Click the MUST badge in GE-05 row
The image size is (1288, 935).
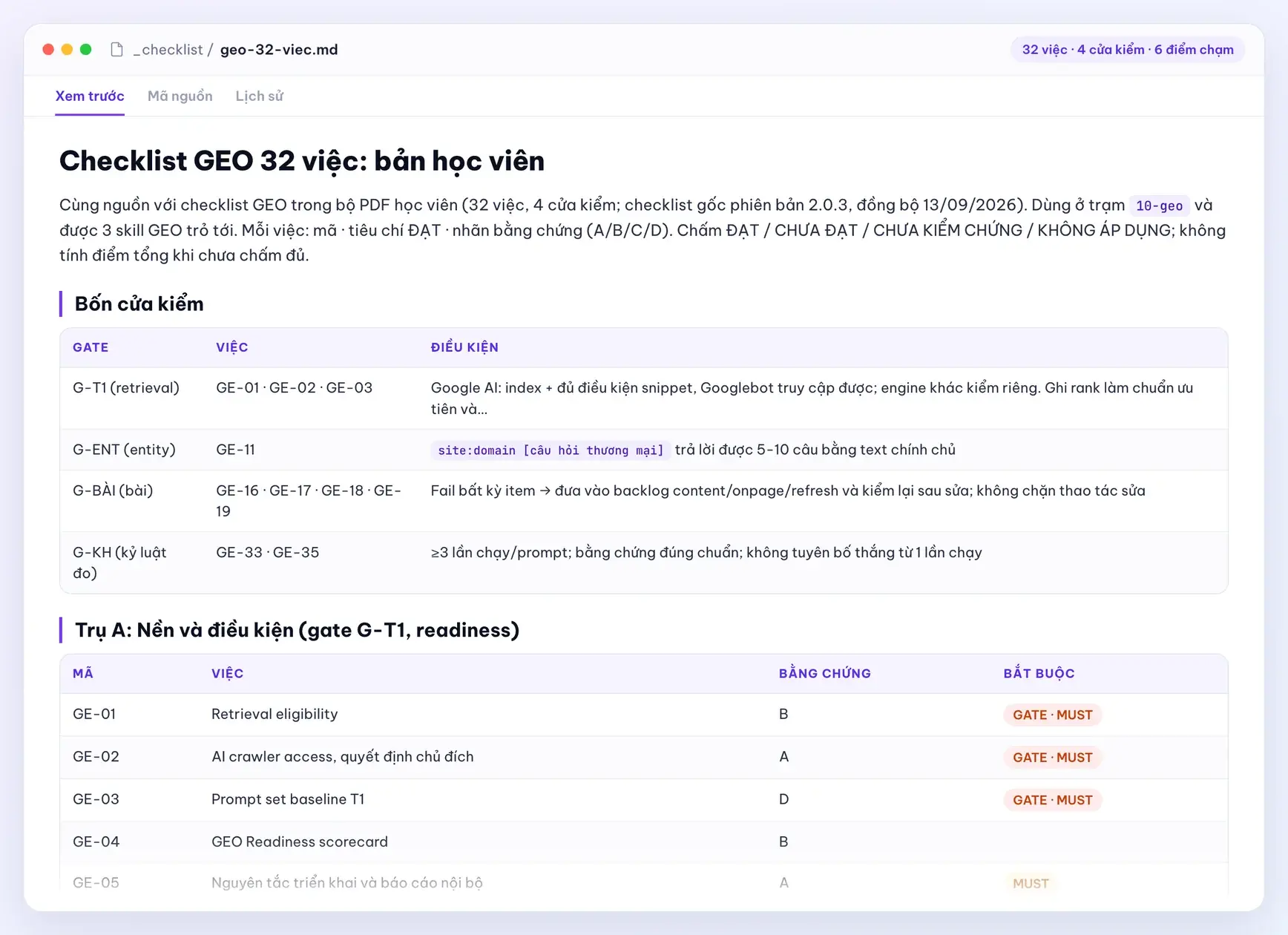coord(1031,883)
